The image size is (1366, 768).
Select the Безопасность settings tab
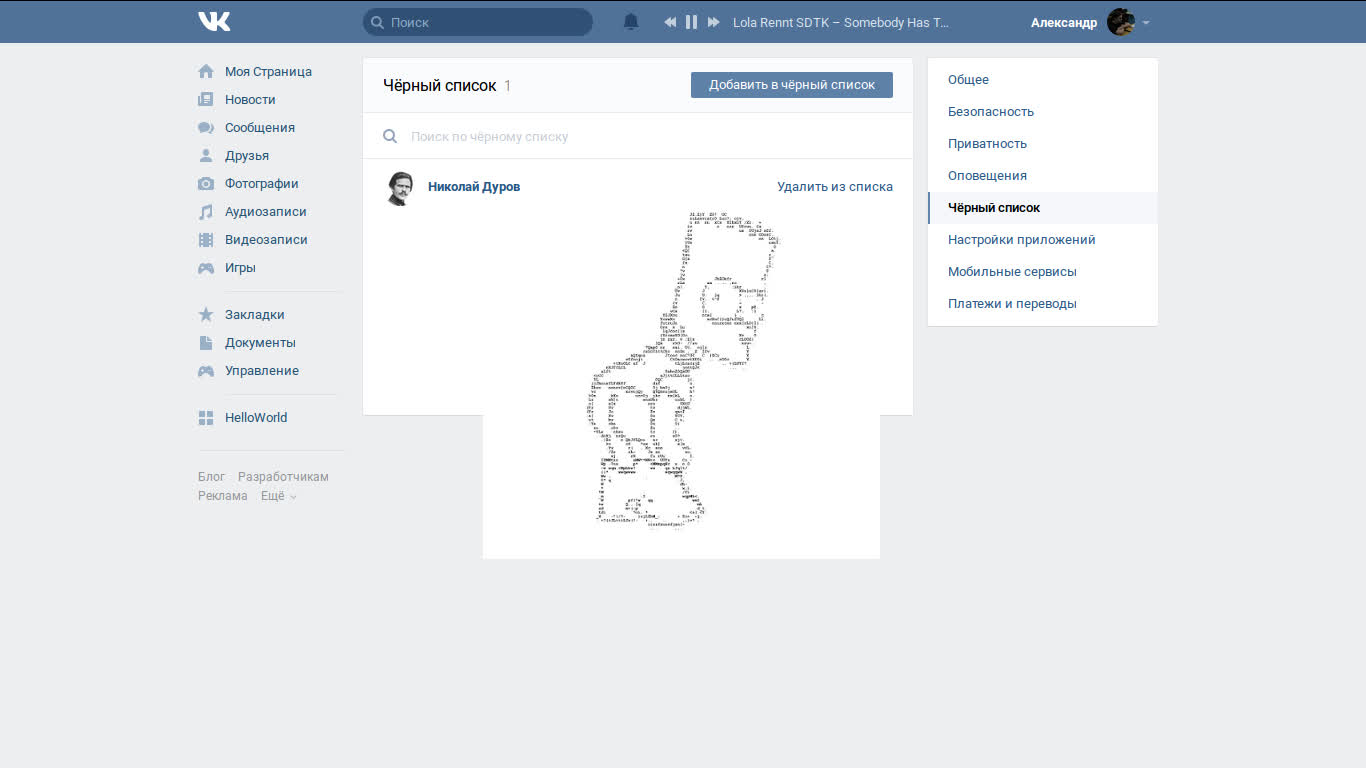pos(990,112)
